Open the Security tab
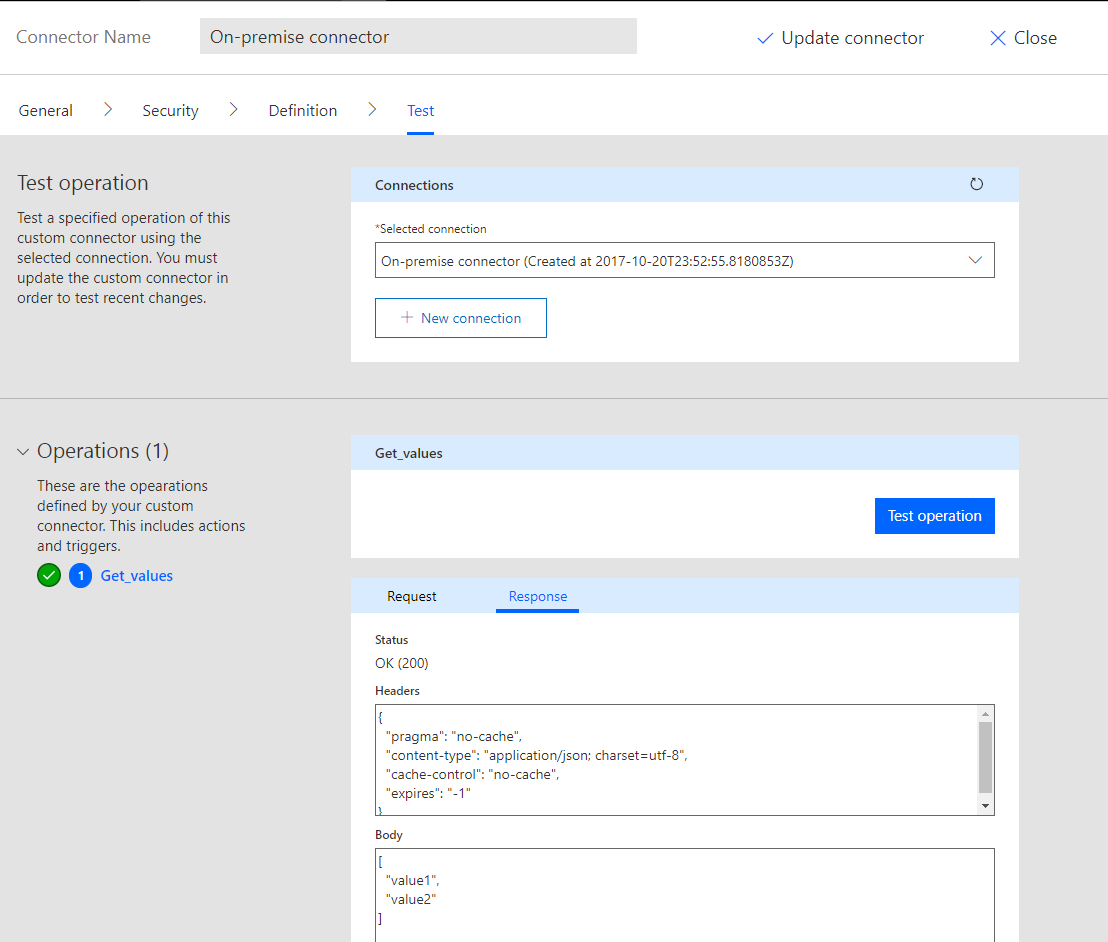1108x942 pixels. pyautogui.click(x=170, y=111)
